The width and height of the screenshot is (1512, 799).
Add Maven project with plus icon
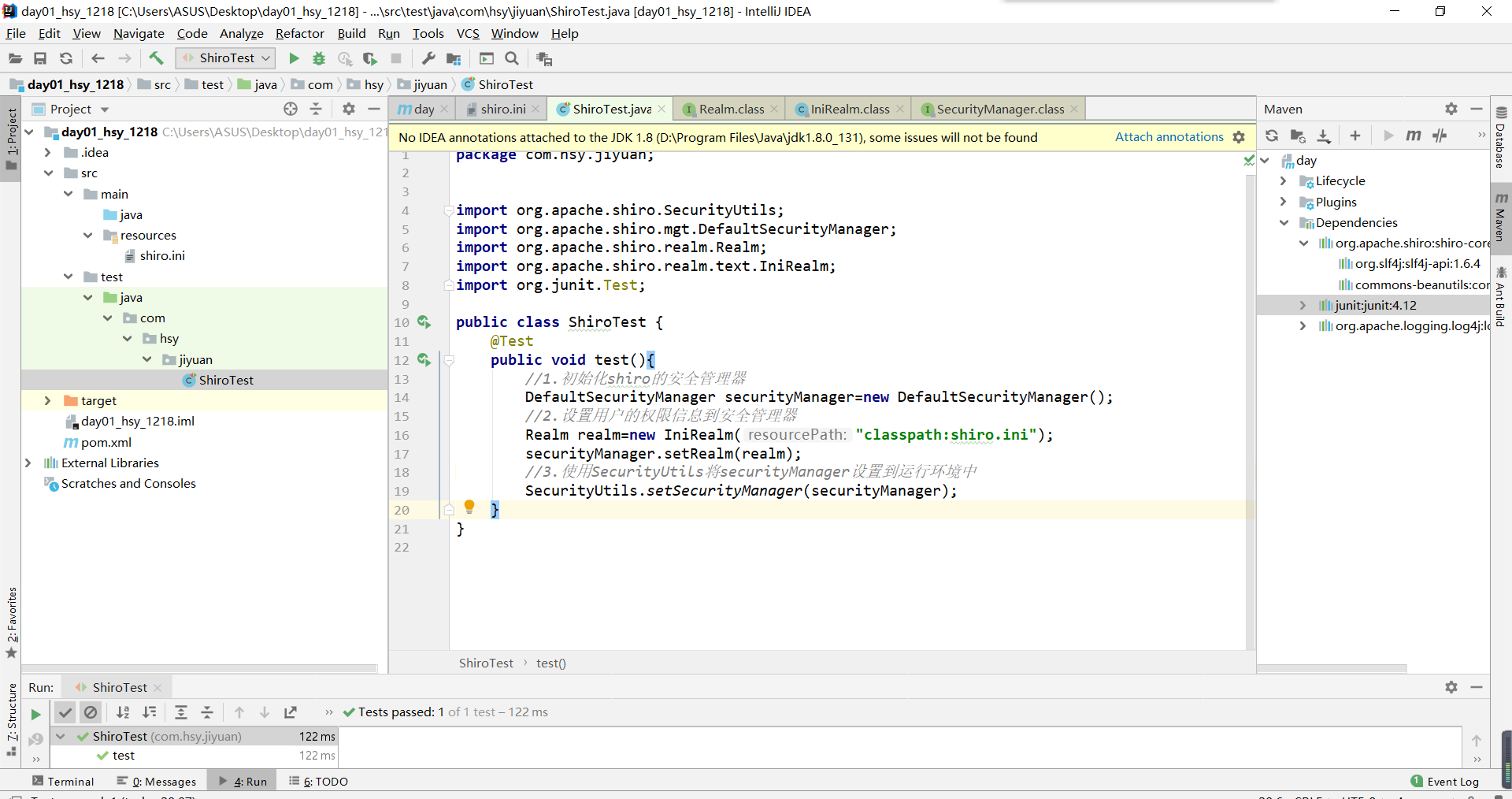[1355, 136]
